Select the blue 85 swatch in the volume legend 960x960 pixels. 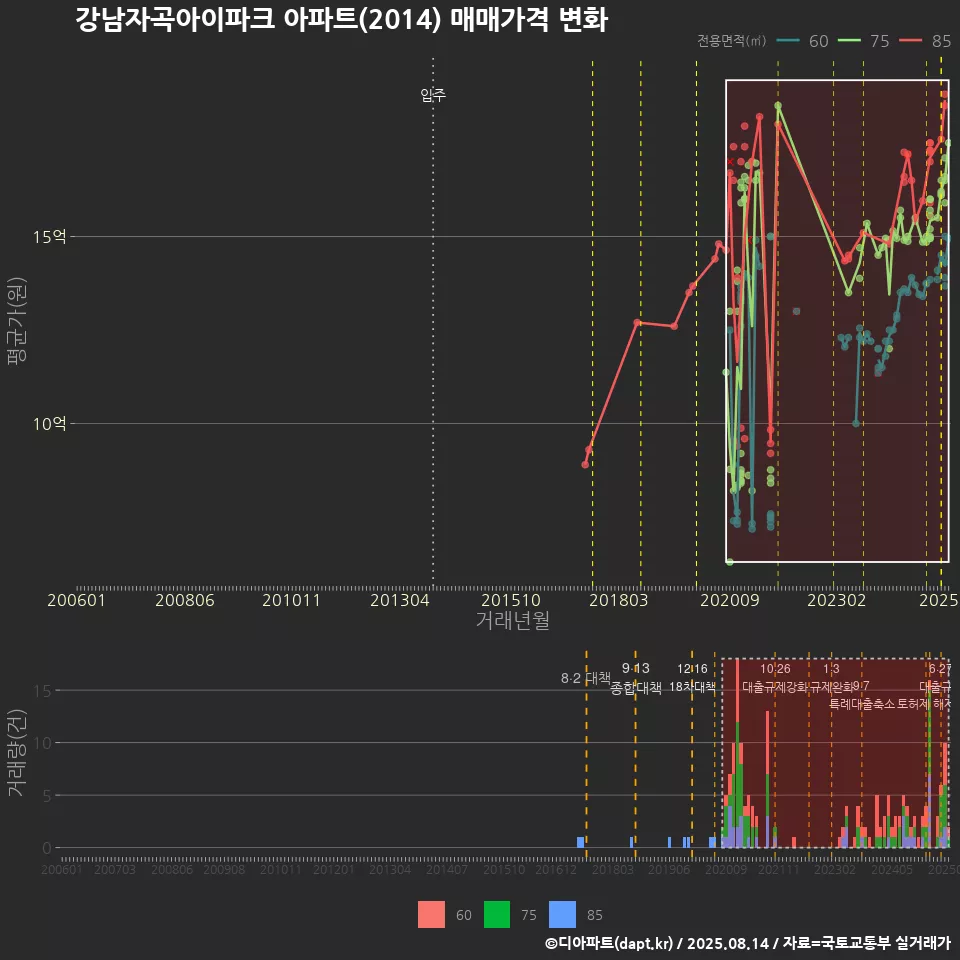click(x=562, y=915)
